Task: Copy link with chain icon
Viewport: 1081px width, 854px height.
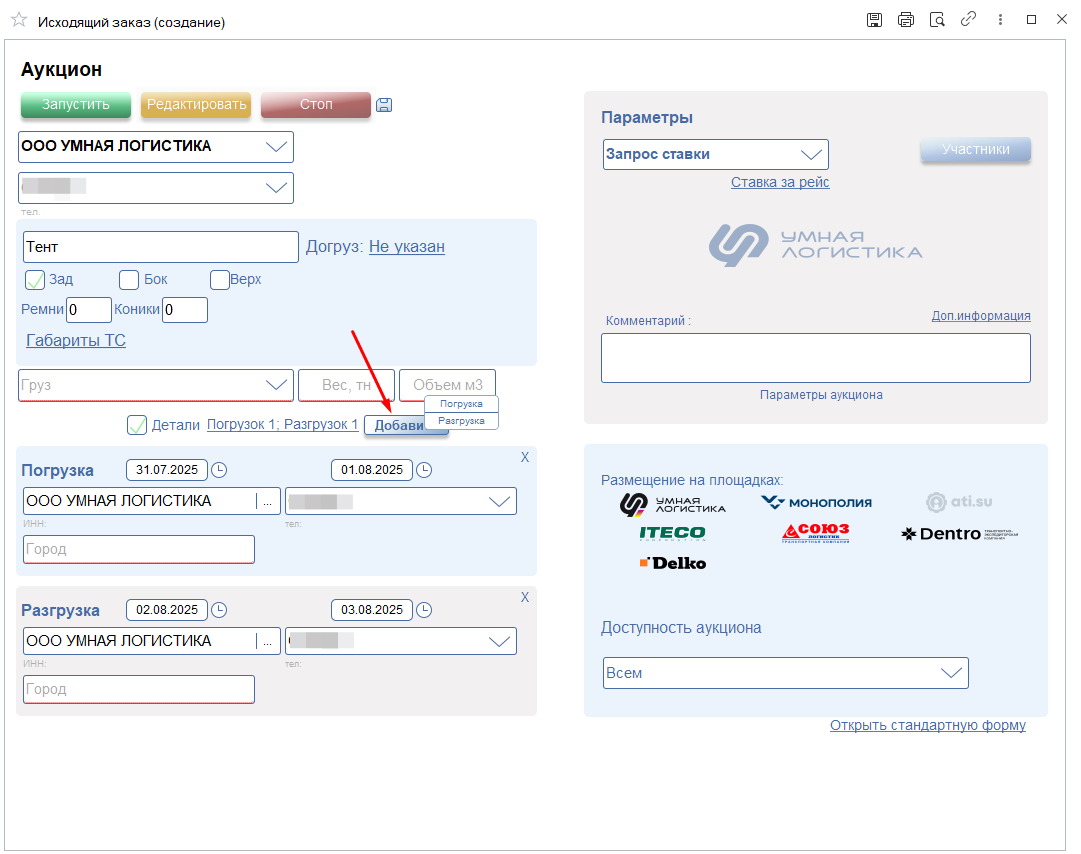Action: tap(969, 19)
